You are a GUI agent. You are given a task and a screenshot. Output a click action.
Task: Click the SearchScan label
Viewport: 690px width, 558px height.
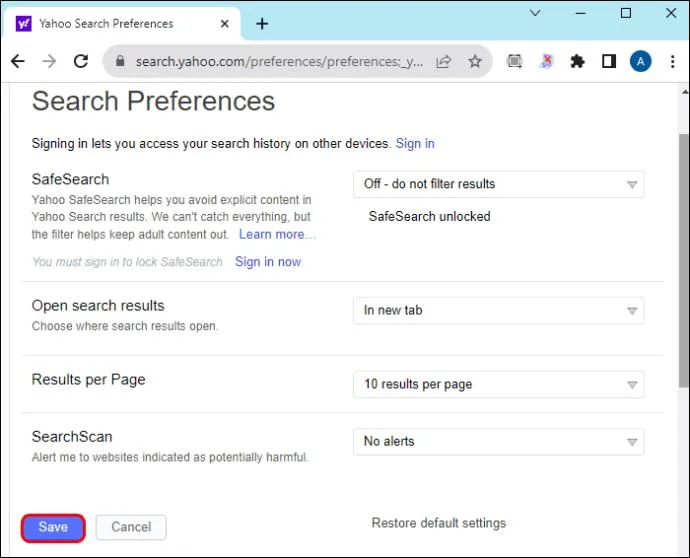(x=72, y=437)
